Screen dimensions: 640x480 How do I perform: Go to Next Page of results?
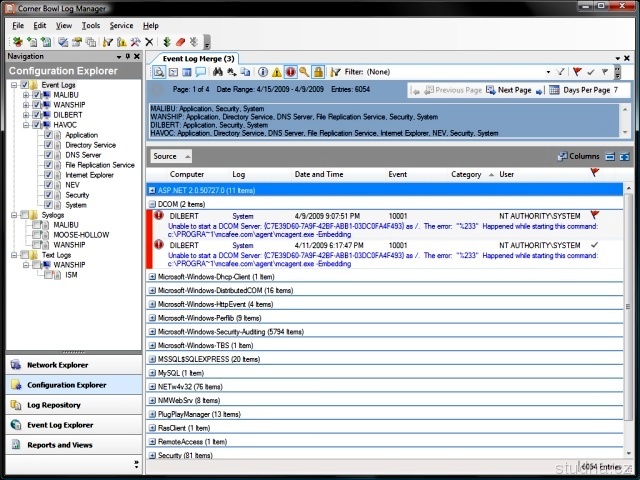pyautogui.click(x=513, y=90)
